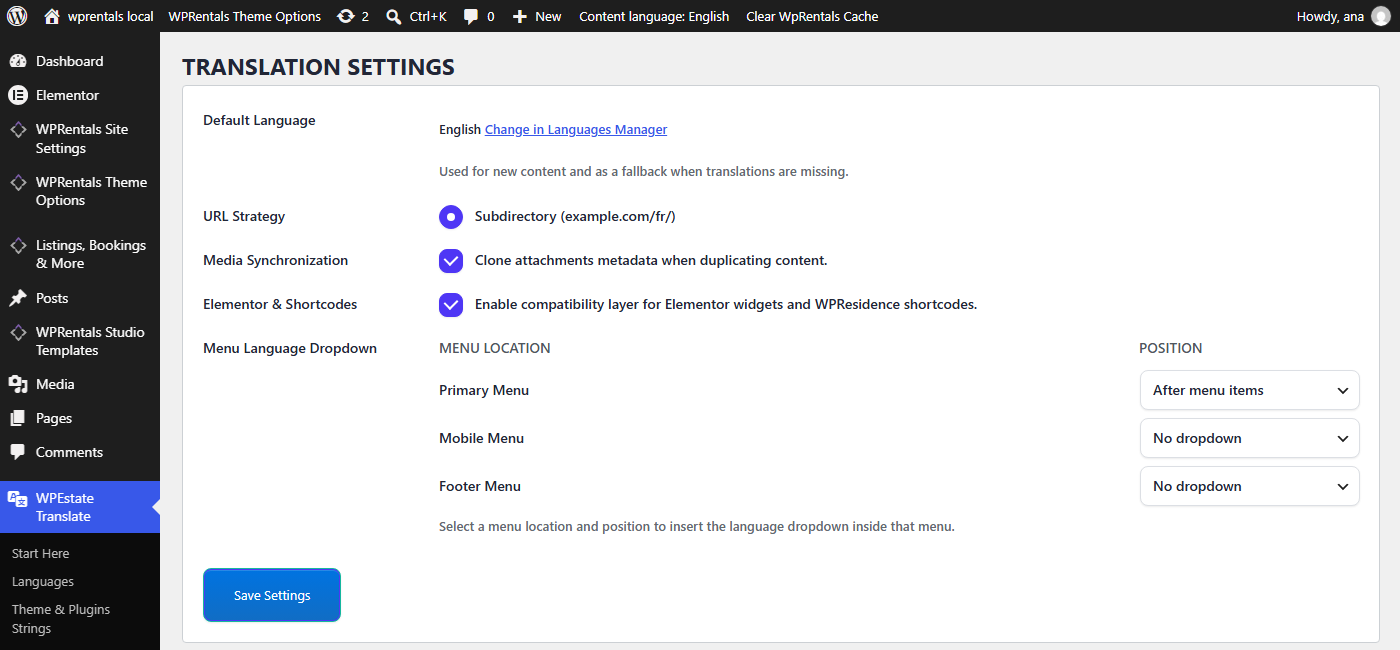Screen dimensions: 1400x650
Task: Open Primary Menu position dropdown
Action: pos(1249,390)
